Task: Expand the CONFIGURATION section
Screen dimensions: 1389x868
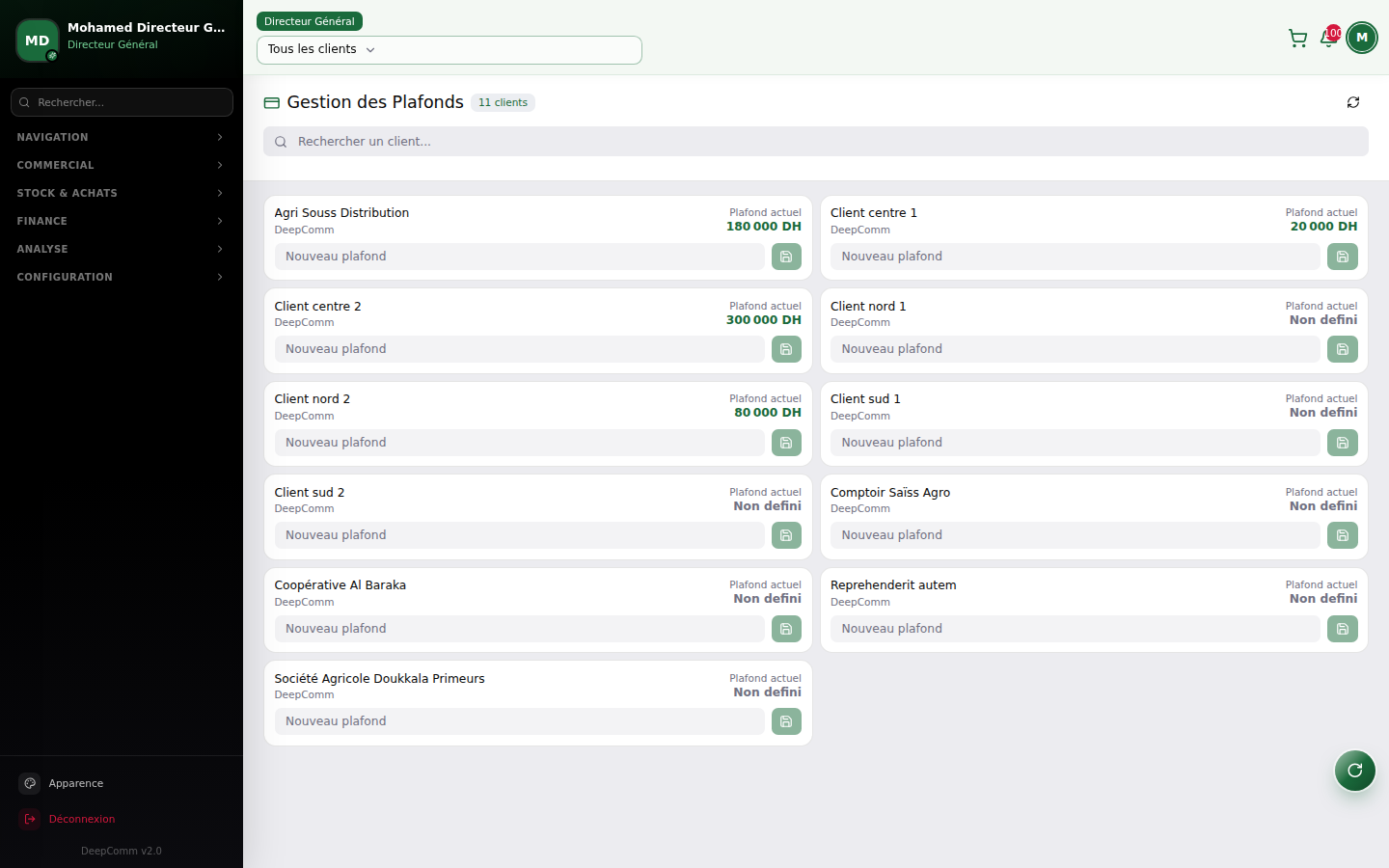Action: coord(122,277)
